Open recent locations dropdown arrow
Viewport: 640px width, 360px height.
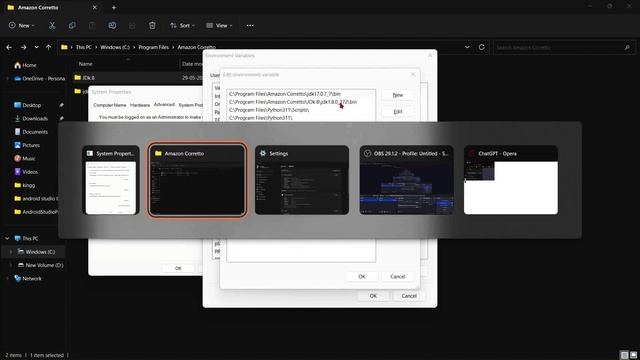coord(36,47)
